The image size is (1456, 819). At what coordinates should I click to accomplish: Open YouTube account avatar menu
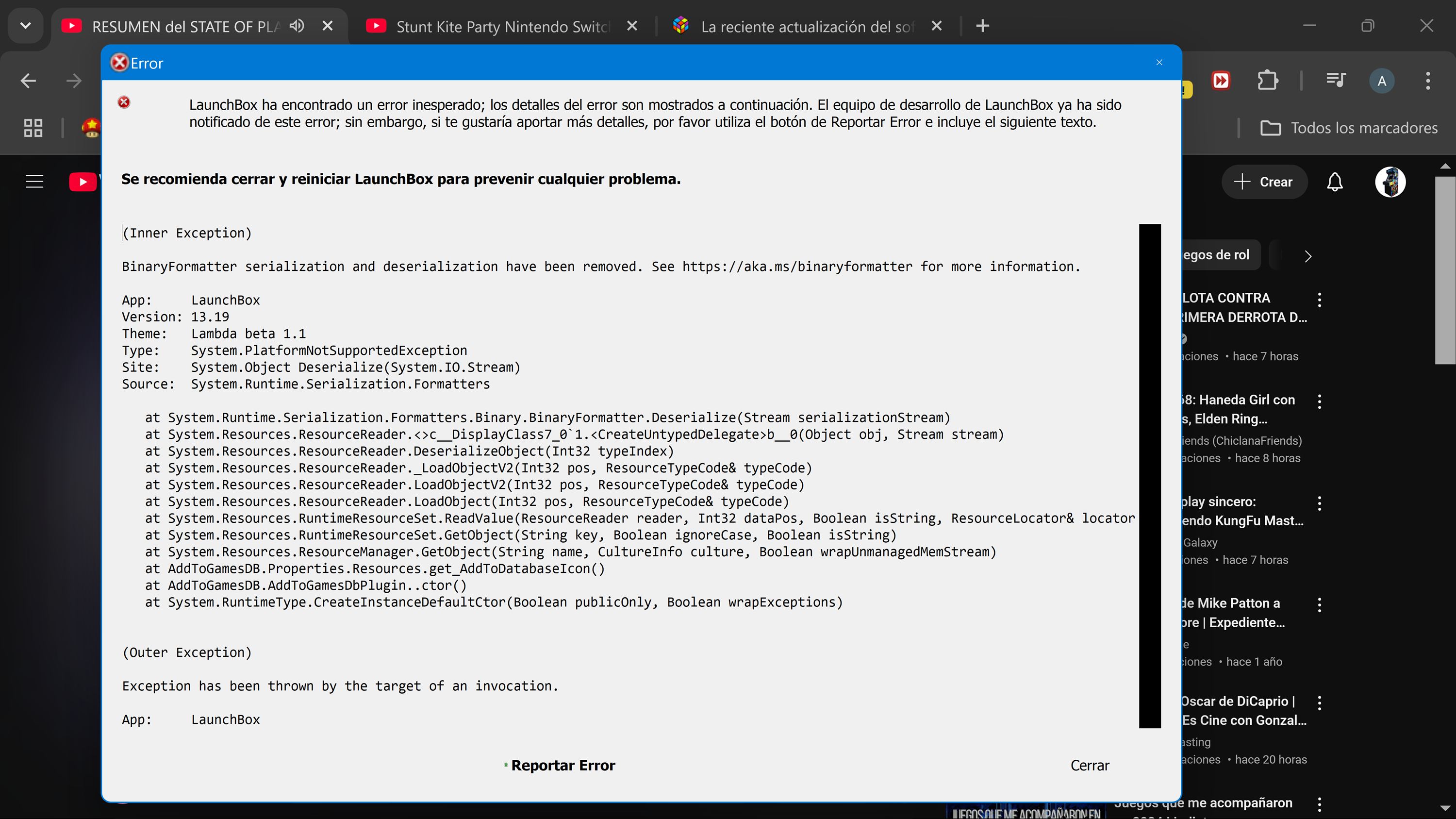point(1390,182)
